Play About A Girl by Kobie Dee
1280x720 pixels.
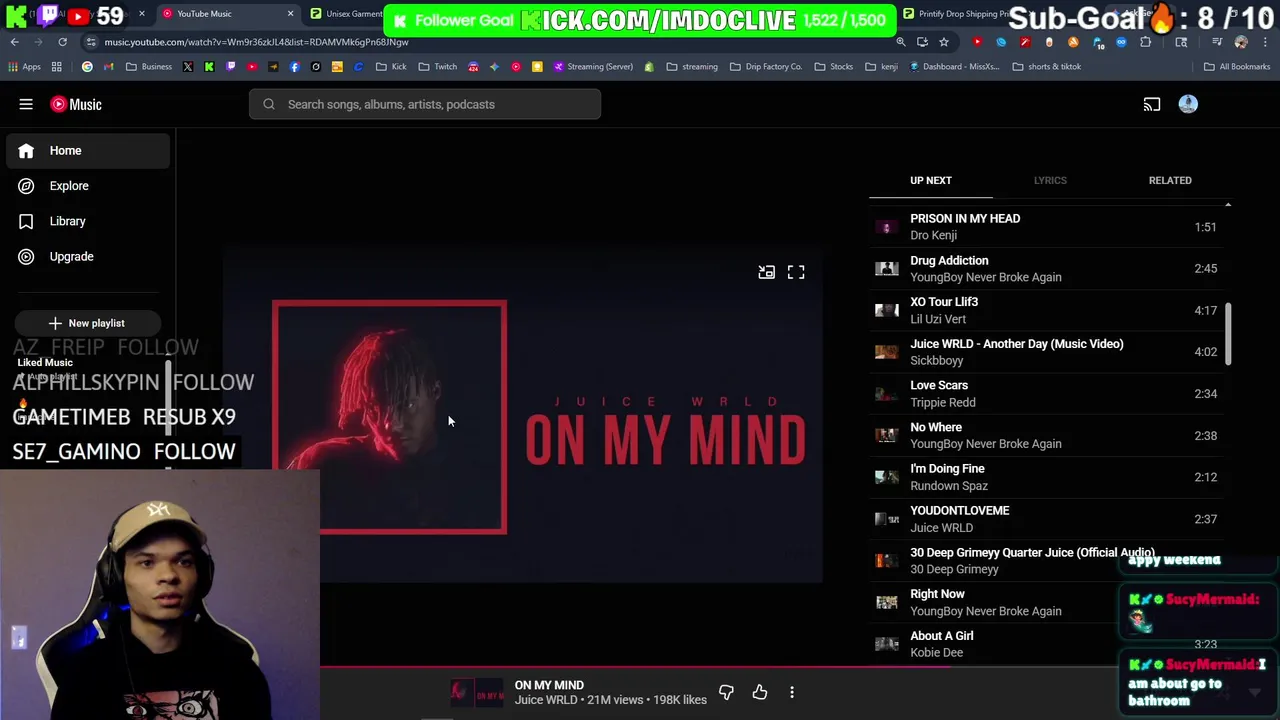coord(1048,644)
